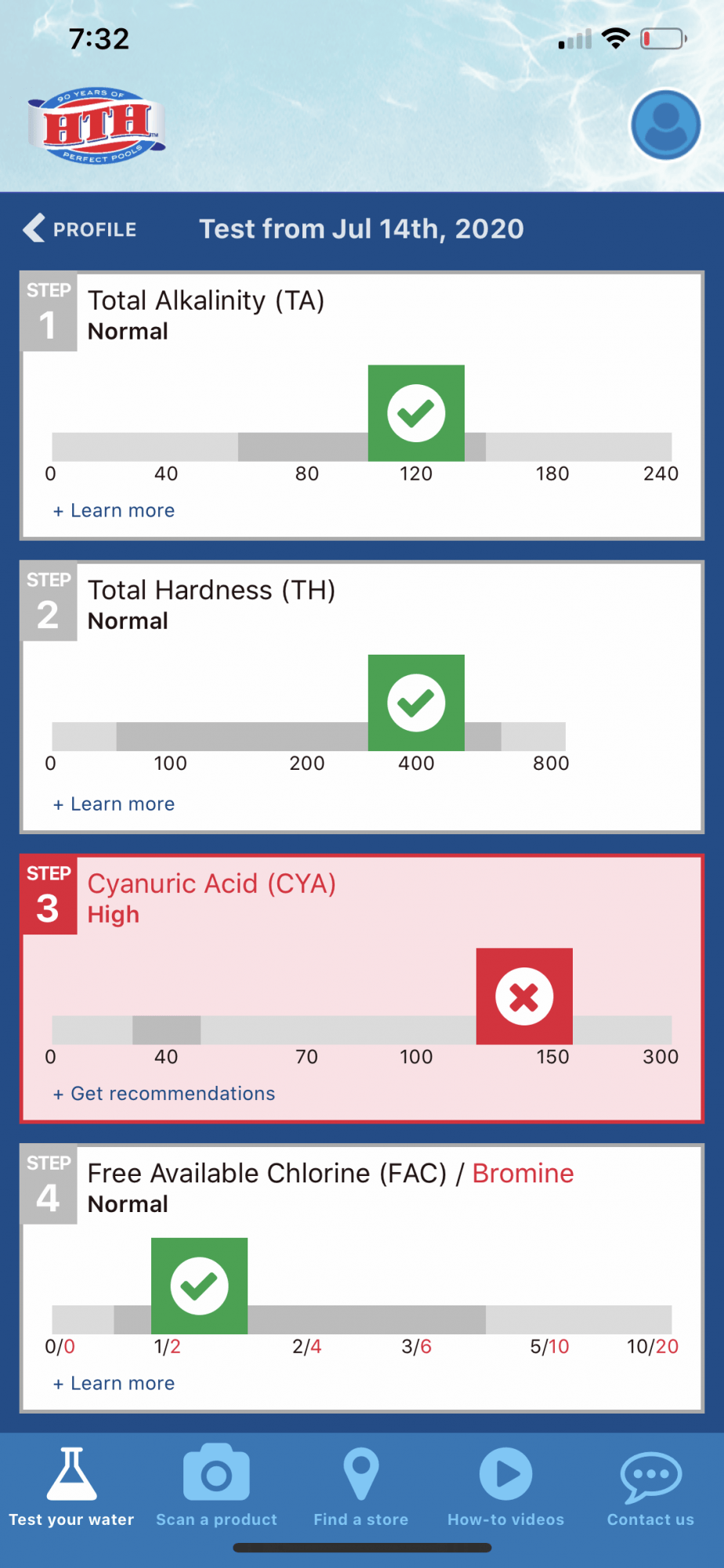724x1568 pixels.
Task: Expand Learn more under Total Alkalinity
Action: [x=114, y=510]
